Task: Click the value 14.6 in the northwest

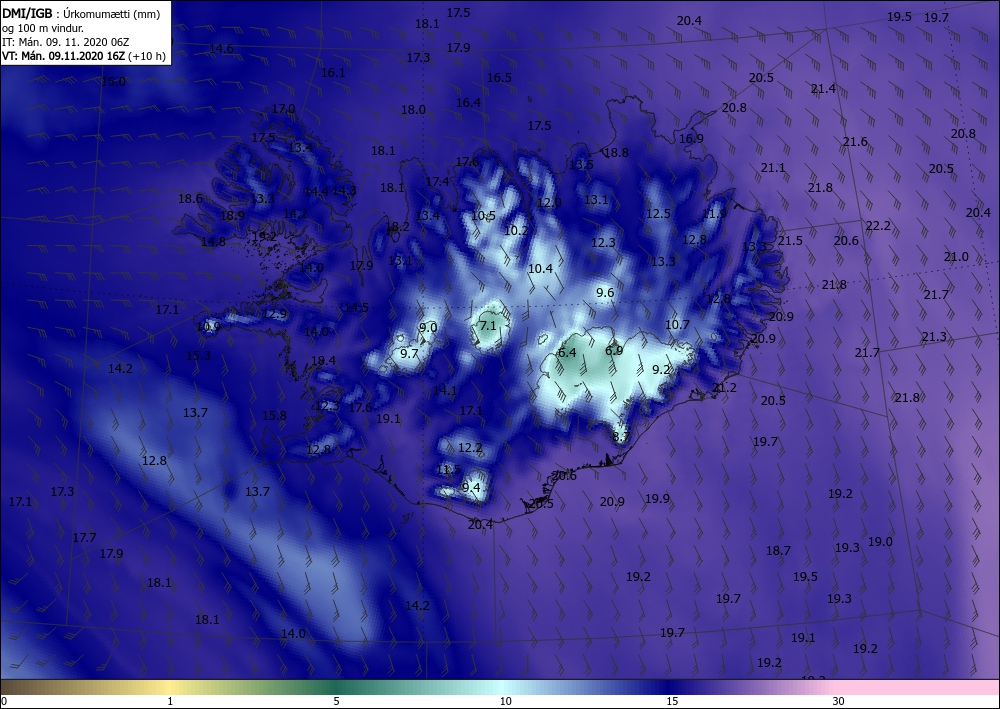Action: pyautogui.click(x=221, y=48)
